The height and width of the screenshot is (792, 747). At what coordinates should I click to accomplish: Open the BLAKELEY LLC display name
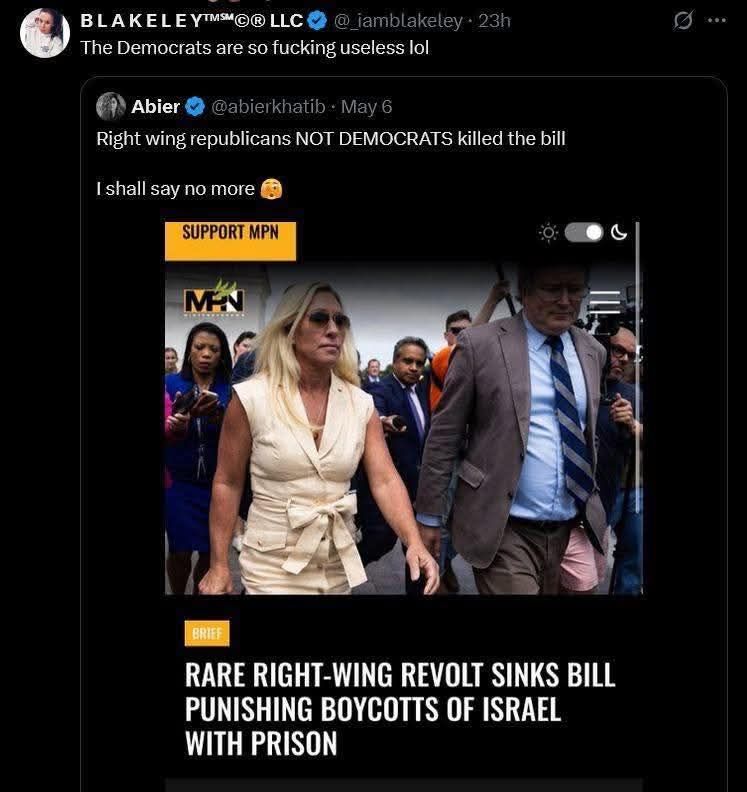click(191, 21)
